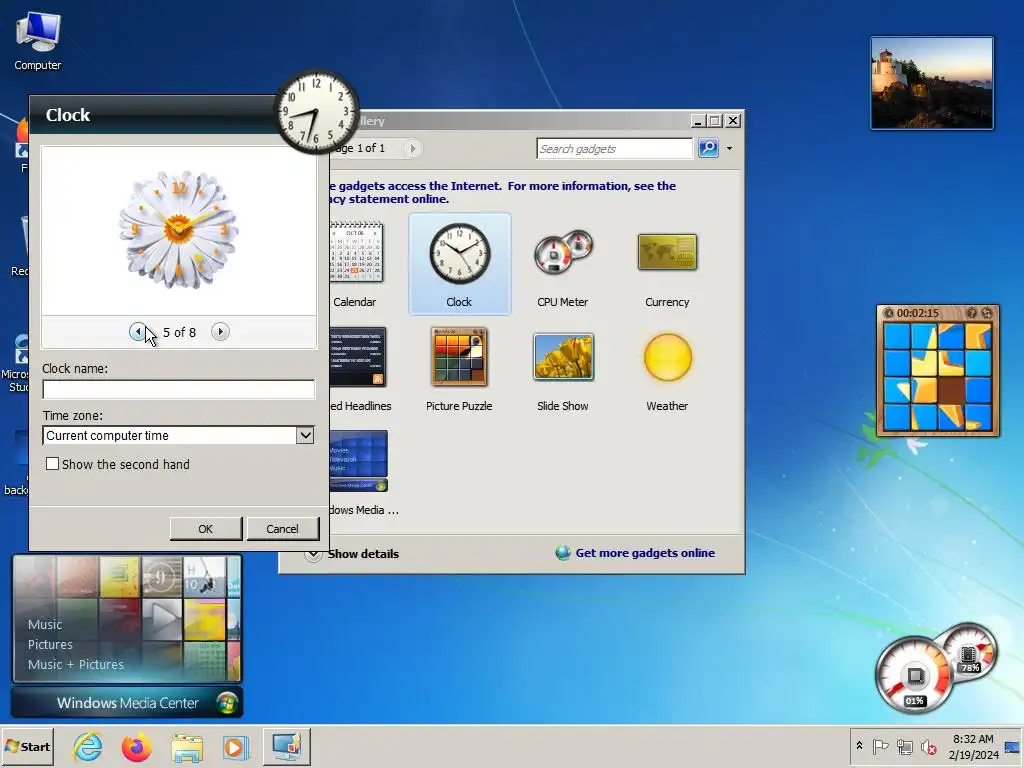This screenshot has height=768, width=1024.
Task: Open the Start menu
Action: [27, 746]
